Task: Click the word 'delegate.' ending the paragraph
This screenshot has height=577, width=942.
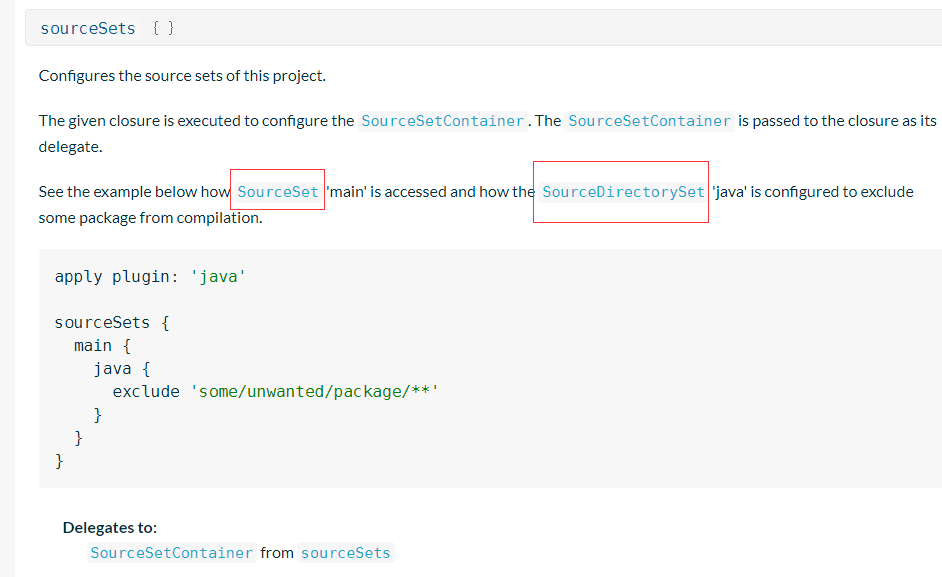Action: pos(70,146)
